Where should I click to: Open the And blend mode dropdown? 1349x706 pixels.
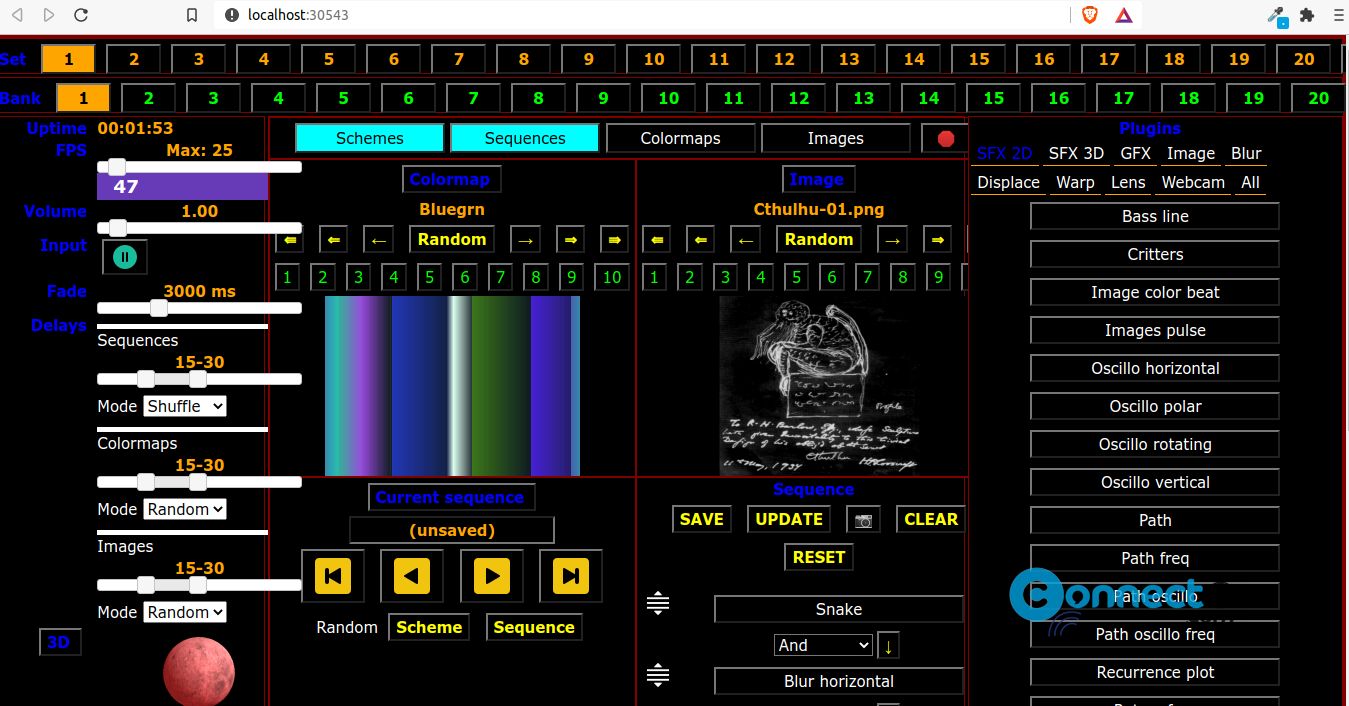823,645
